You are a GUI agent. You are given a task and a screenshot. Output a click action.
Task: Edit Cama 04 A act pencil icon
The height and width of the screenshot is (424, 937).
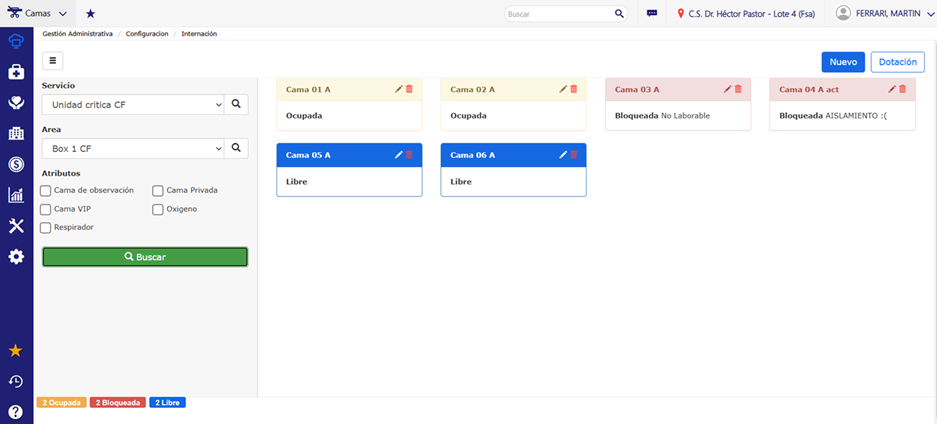tap(892, 89)
